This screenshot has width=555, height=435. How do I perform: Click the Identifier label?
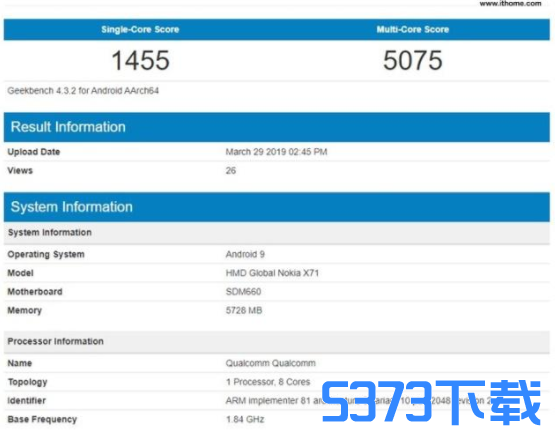pyautogui.click(x=27, y=401)
